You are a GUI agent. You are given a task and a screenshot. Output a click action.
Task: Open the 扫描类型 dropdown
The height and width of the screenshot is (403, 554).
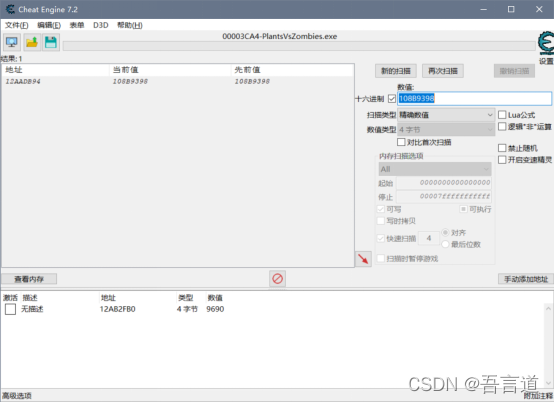(x=446, y=115)
